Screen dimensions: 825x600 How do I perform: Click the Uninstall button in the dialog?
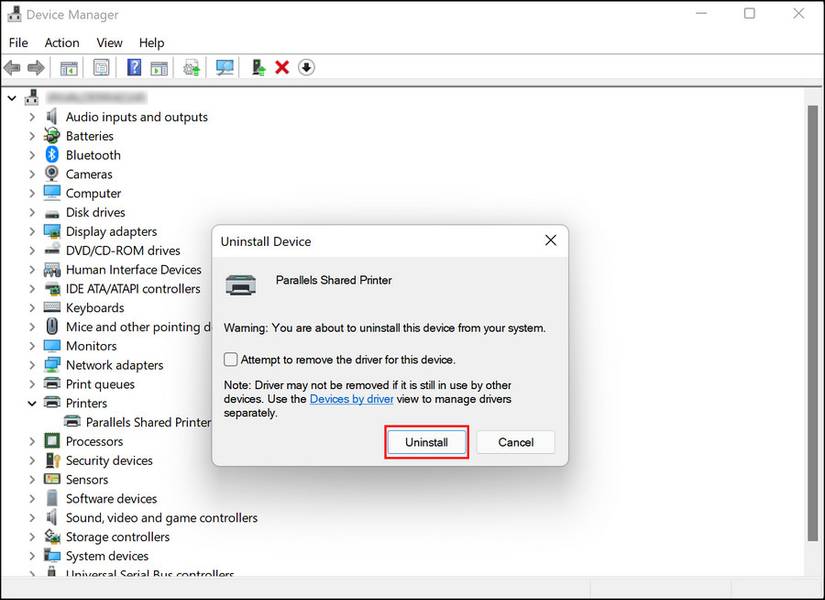[426, 442]
